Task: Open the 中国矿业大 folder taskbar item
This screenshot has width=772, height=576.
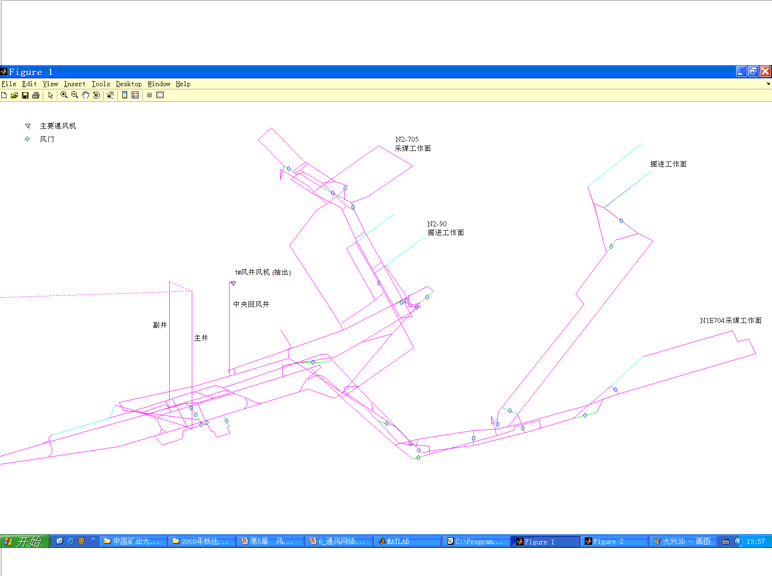Action: [x=133, y=542]
